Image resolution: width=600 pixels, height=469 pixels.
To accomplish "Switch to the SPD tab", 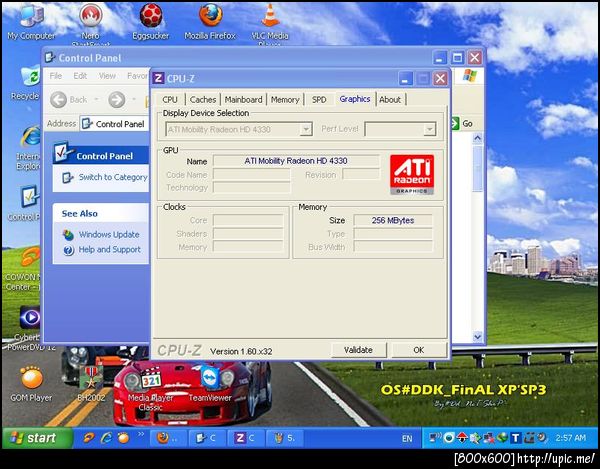I will pyautogui.click(x=319, y=100).
